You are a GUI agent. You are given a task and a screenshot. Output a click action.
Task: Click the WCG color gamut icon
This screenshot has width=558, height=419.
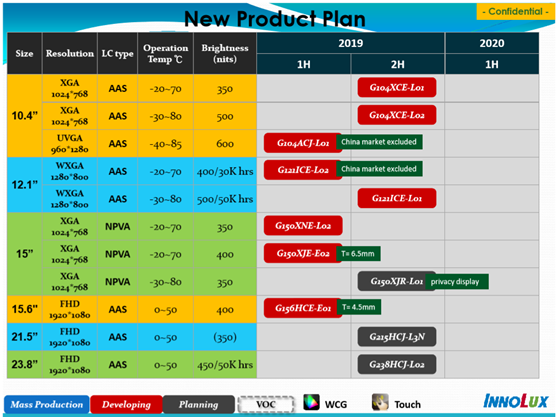pos(311,402)
